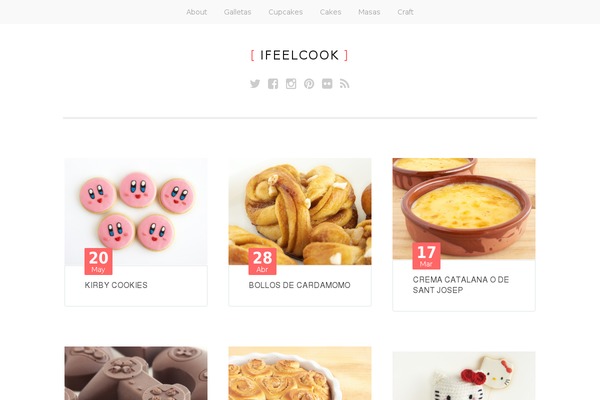600x400 pixels.
Task: Open the Craft menu link
Action: click(405, 12)
